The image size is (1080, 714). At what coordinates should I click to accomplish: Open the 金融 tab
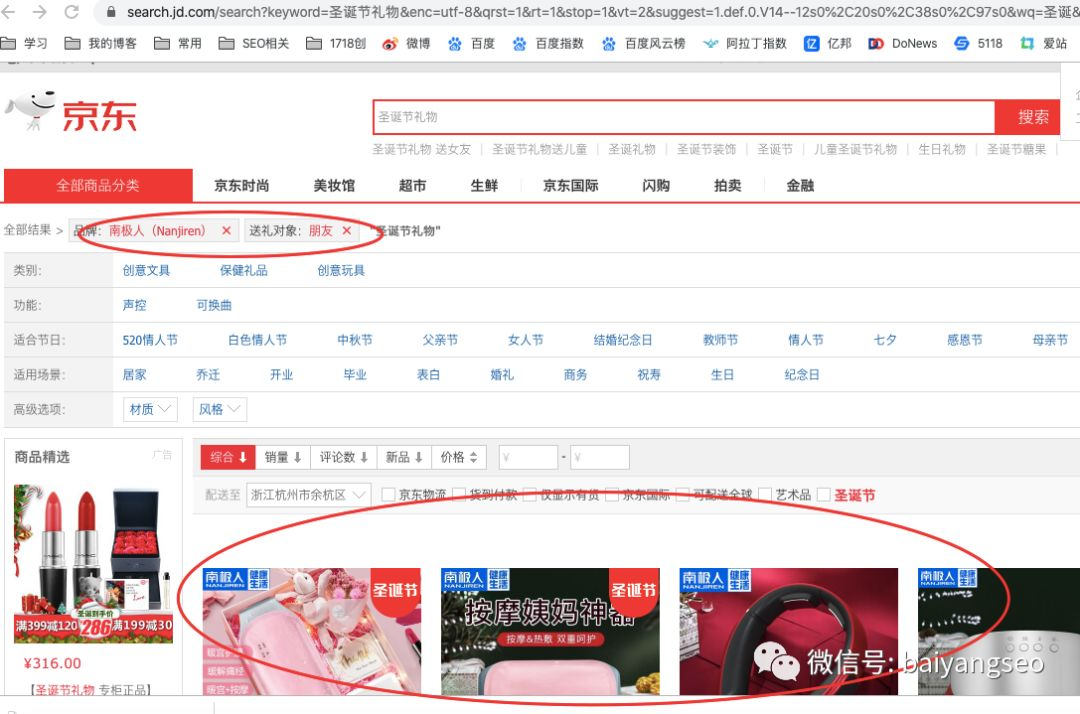click(800, 185)
